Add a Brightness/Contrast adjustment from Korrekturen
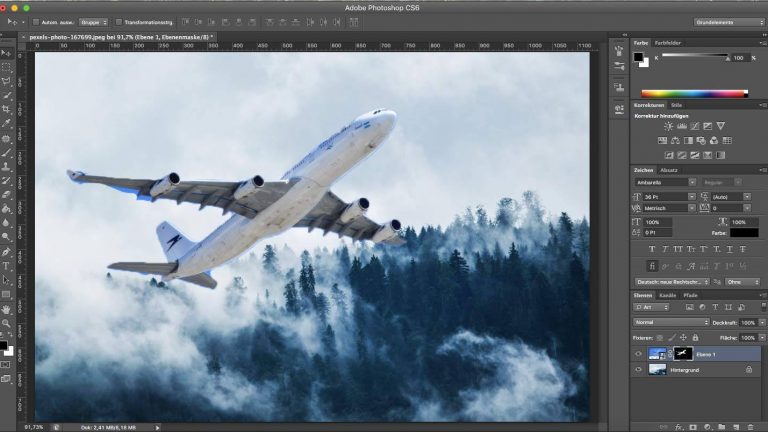This screenshot has height=432, width=768. click(668, 126)
